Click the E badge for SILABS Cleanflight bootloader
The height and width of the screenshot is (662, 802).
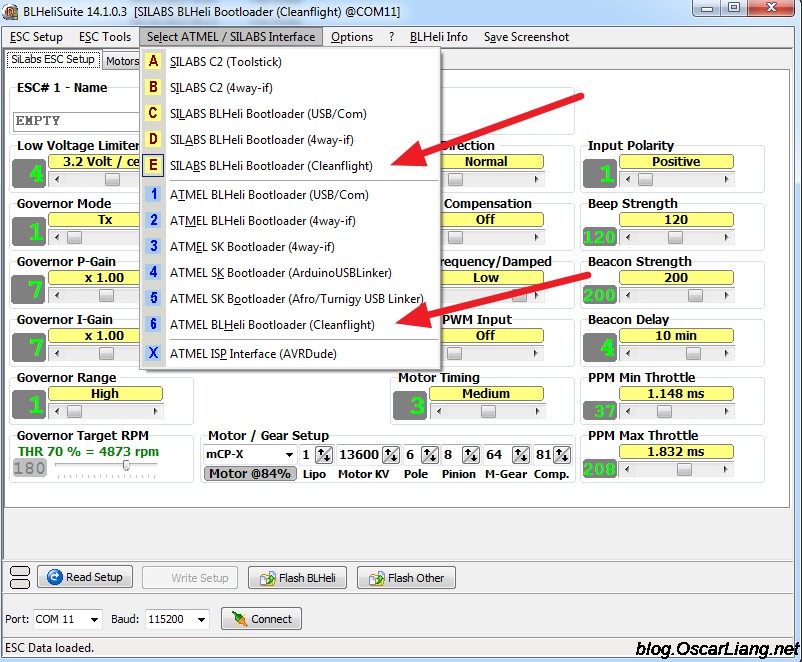coord(153,165)
